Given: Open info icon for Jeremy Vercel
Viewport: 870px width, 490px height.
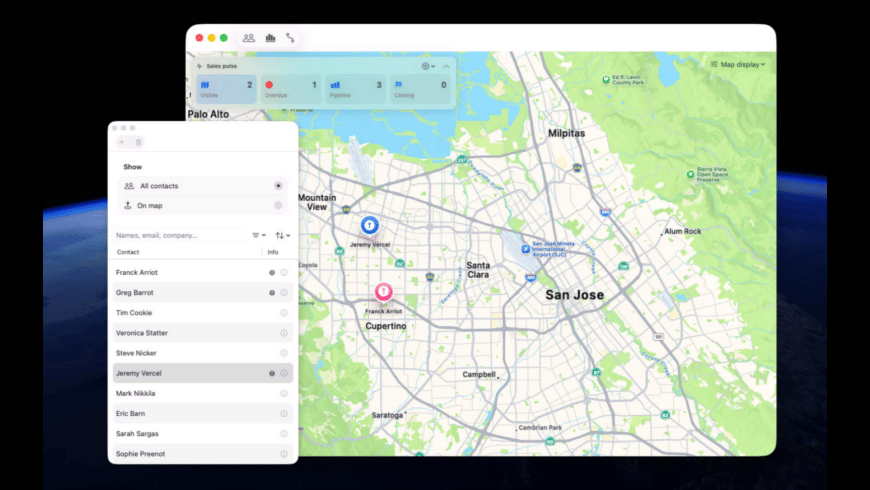Looking at the screenshot, I should [x=284, y=373].
